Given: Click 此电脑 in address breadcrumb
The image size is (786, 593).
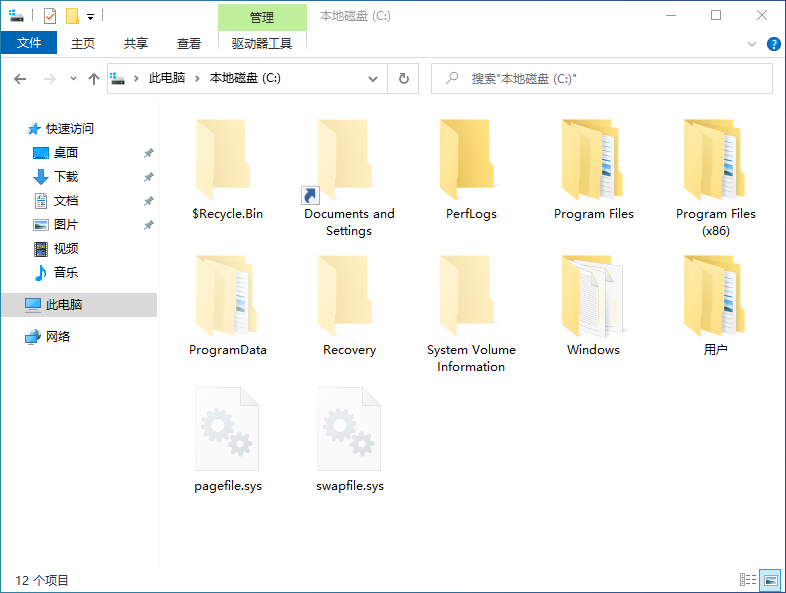Looking at the screenshot, I should (x=167, y=78).
